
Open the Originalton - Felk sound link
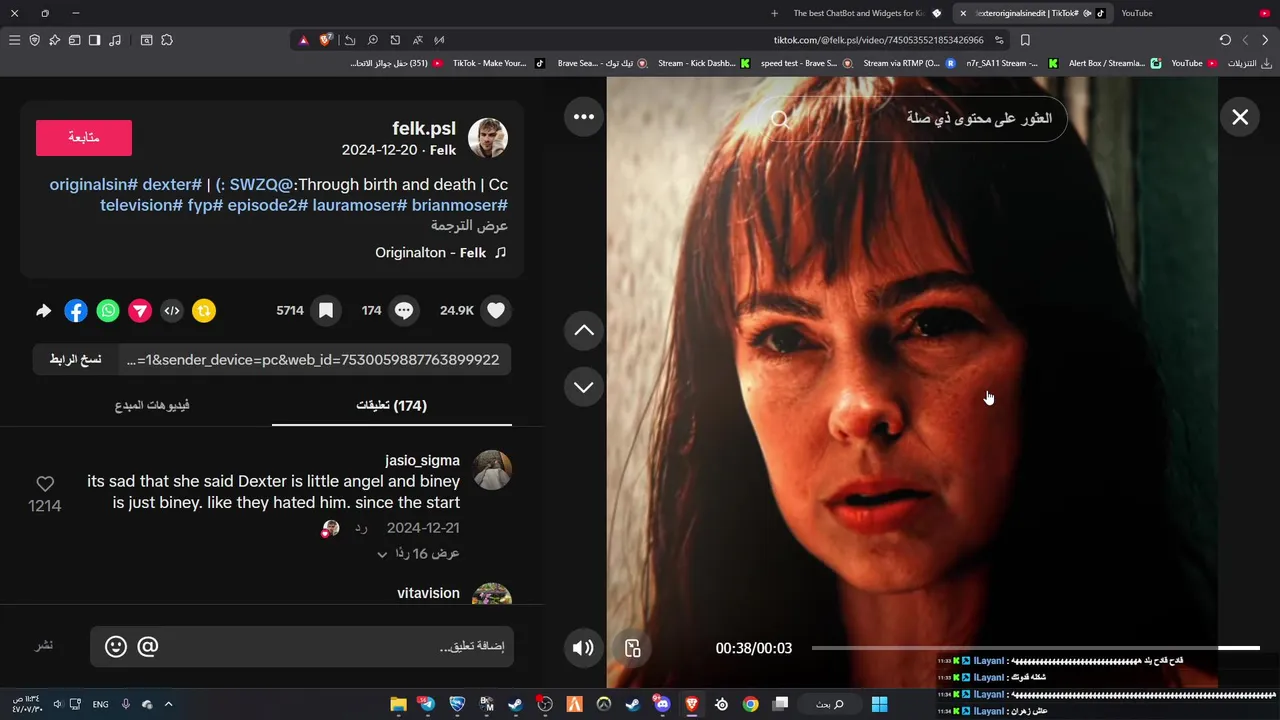click(441, 253)
